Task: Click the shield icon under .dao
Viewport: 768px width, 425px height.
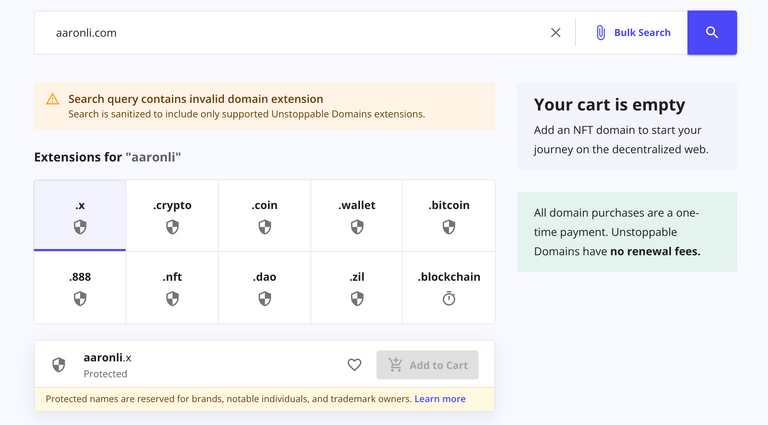Action: point(264,299)
